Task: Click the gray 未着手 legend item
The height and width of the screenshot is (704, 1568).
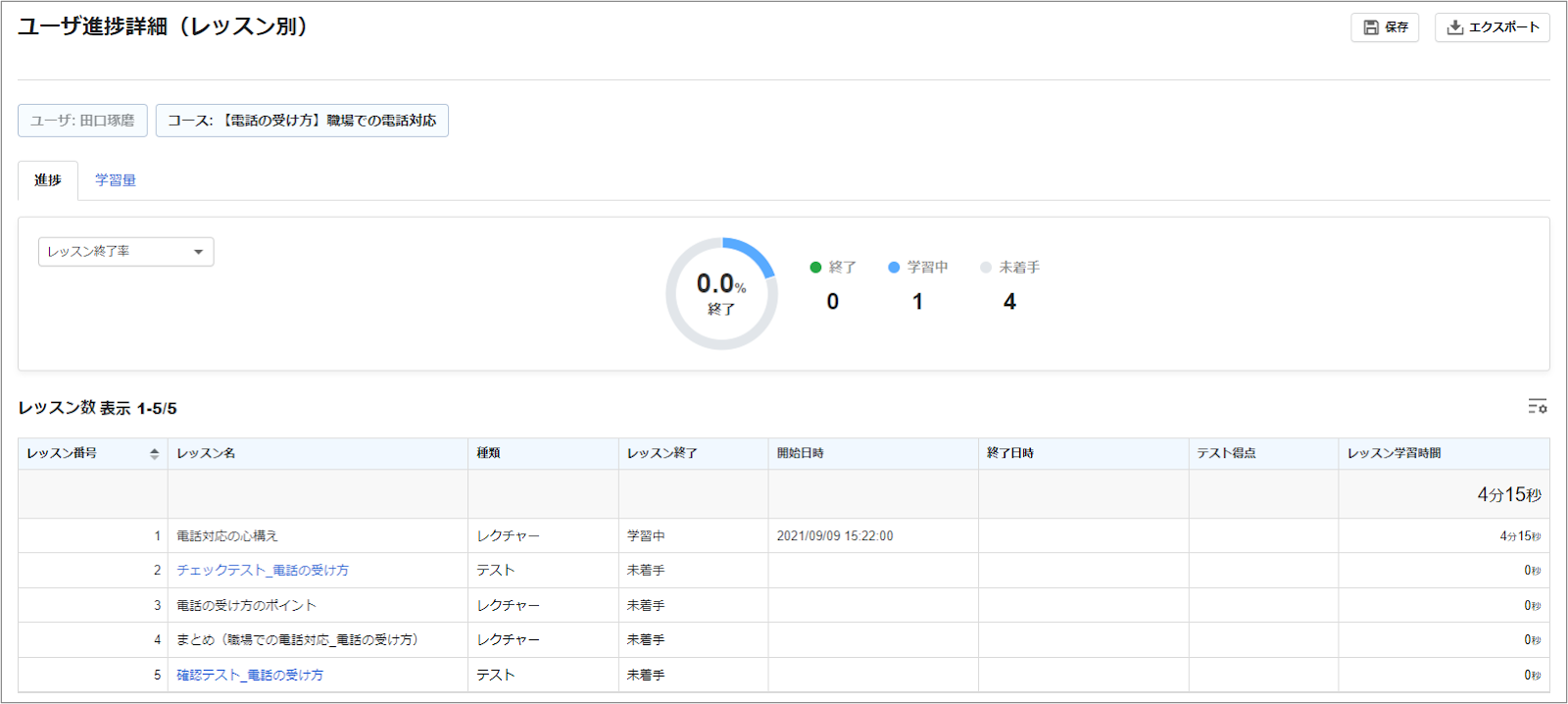Action: click(1010, 267)
